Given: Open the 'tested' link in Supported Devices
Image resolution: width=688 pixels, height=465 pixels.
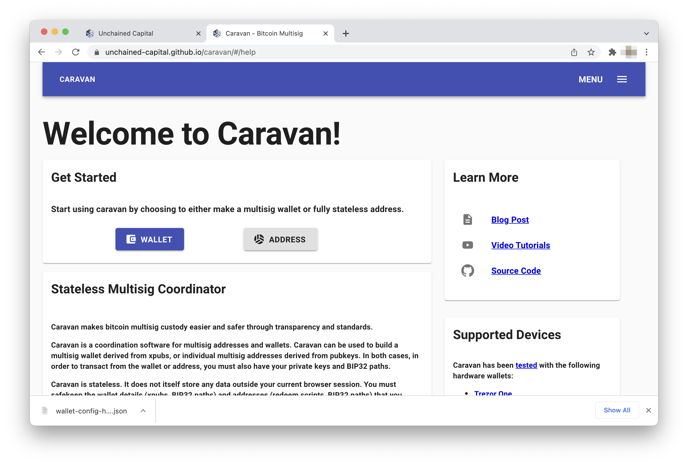Looking at the screenshot, I should [526, 365].
